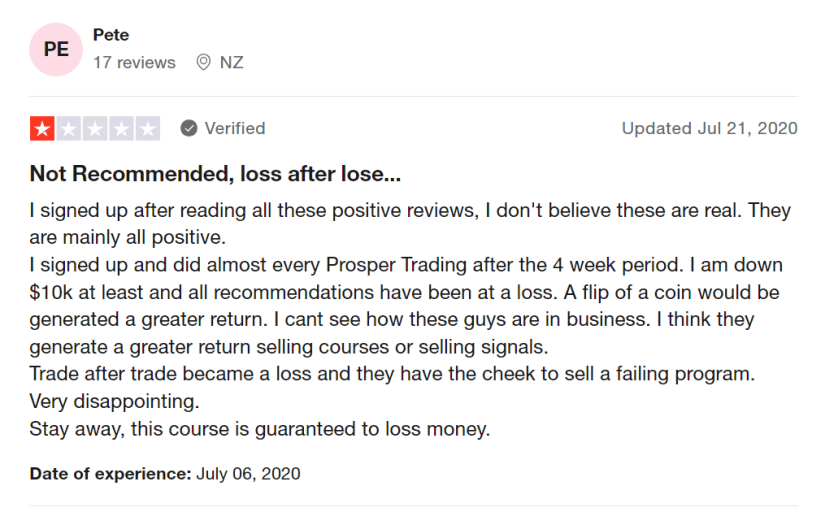The width and height of the screenshot is (825, 512).
Task: Click the Stay away, this course sentence
Action: pyautogui.click(x=259, y=429)
